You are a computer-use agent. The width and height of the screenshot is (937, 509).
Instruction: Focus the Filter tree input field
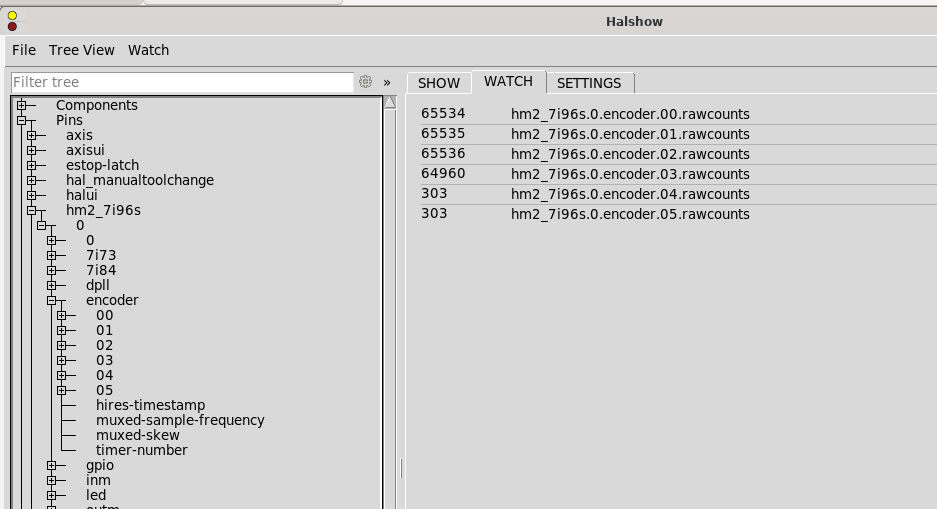tap(182, 82)
